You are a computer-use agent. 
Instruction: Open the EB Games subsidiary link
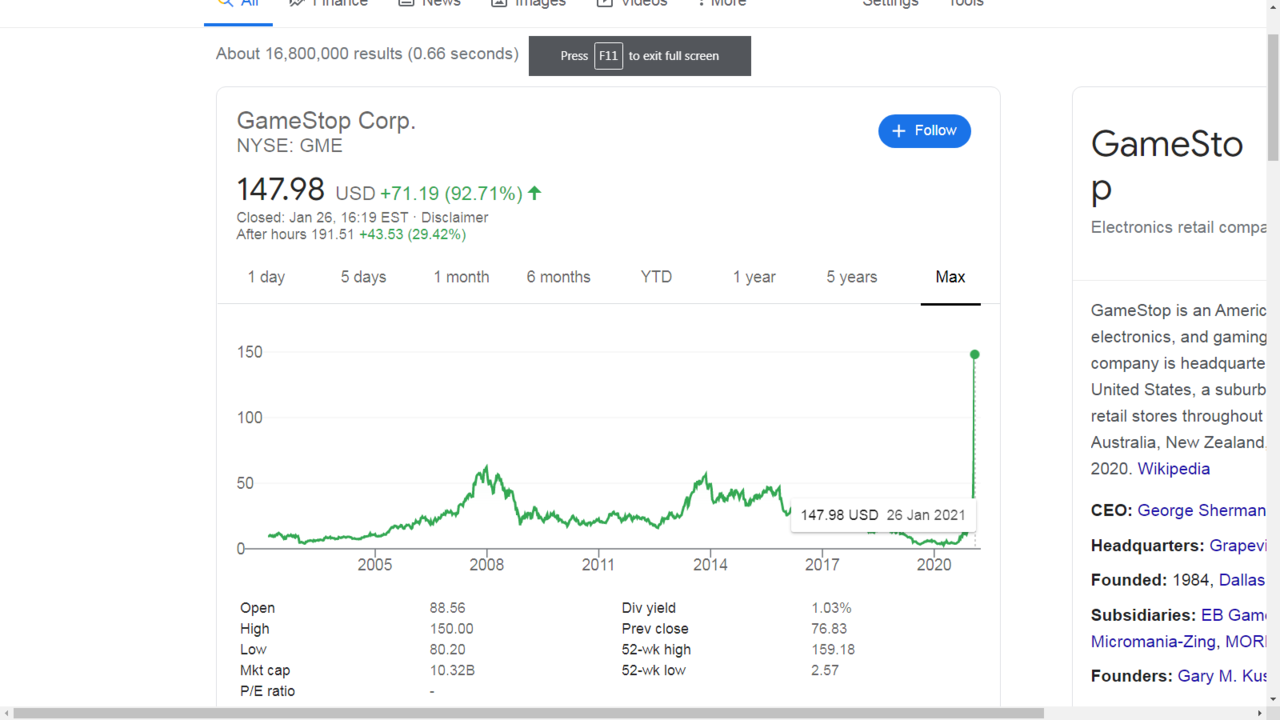[1233, 615]
